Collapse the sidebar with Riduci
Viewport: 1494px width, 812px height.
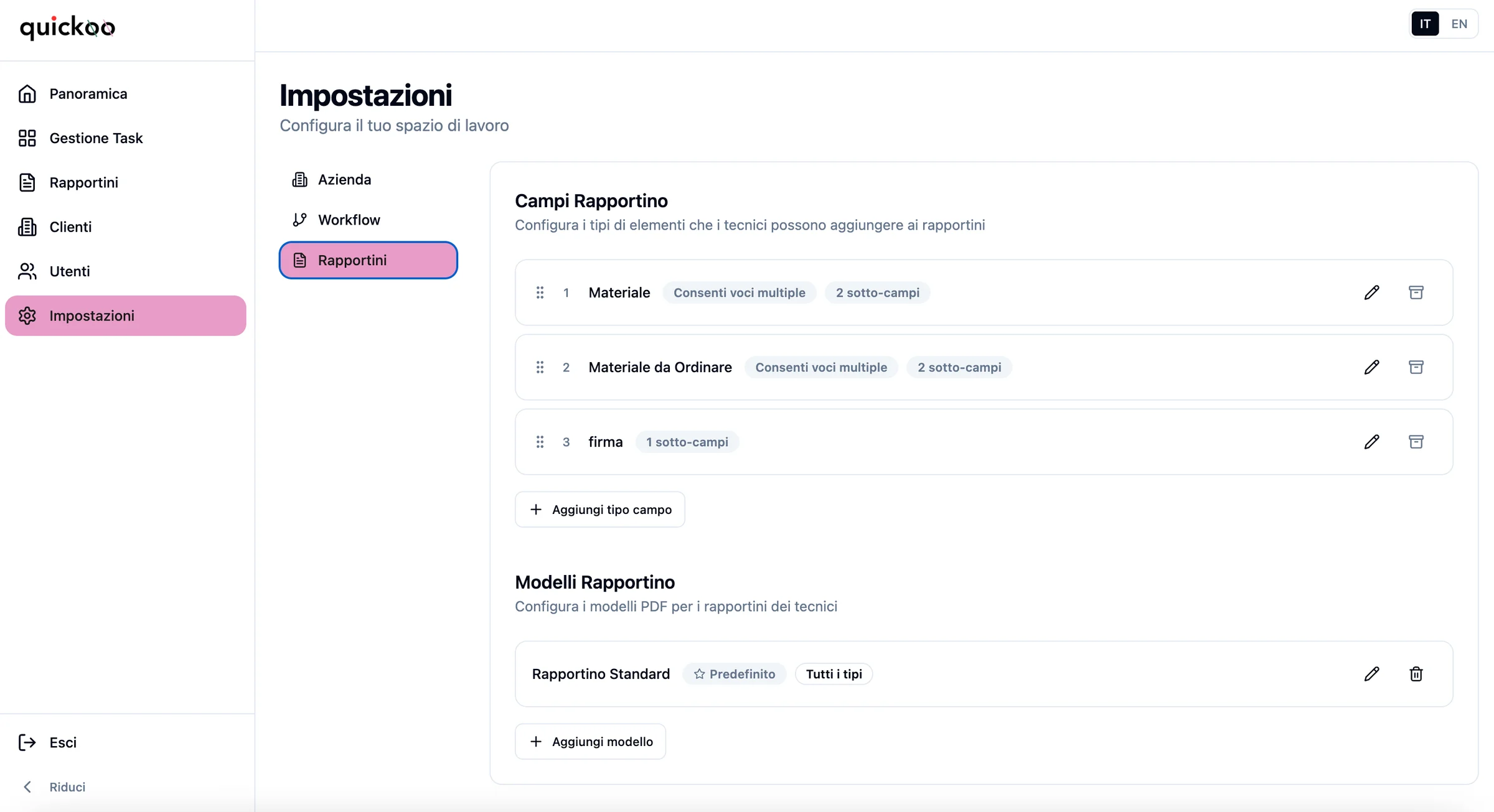(126, 787)
